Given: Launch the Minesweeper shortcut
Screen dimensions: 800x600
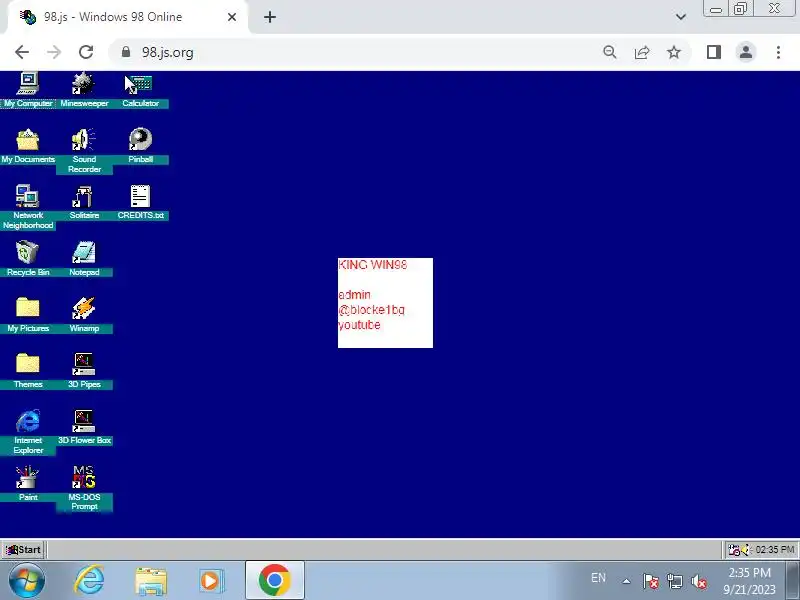Looking at the screenshot, I should pyautogui.click(x=84, y=90).
